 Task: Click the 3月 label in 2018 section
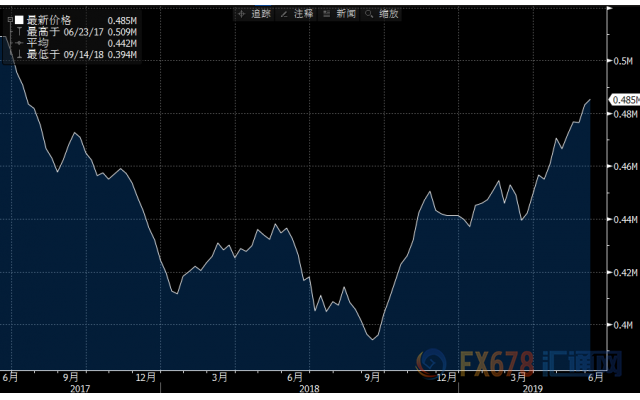tap(220, 377)
